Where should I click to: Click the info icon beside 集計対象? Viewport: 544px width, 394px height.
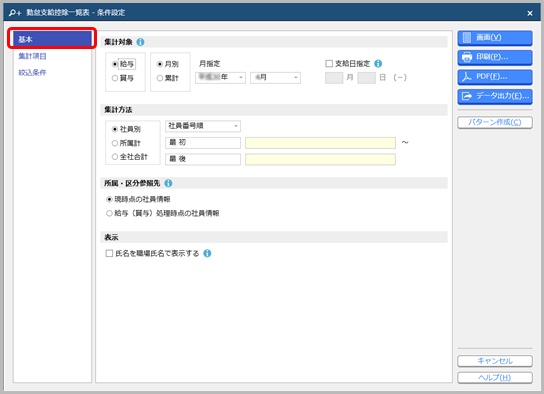140,42
